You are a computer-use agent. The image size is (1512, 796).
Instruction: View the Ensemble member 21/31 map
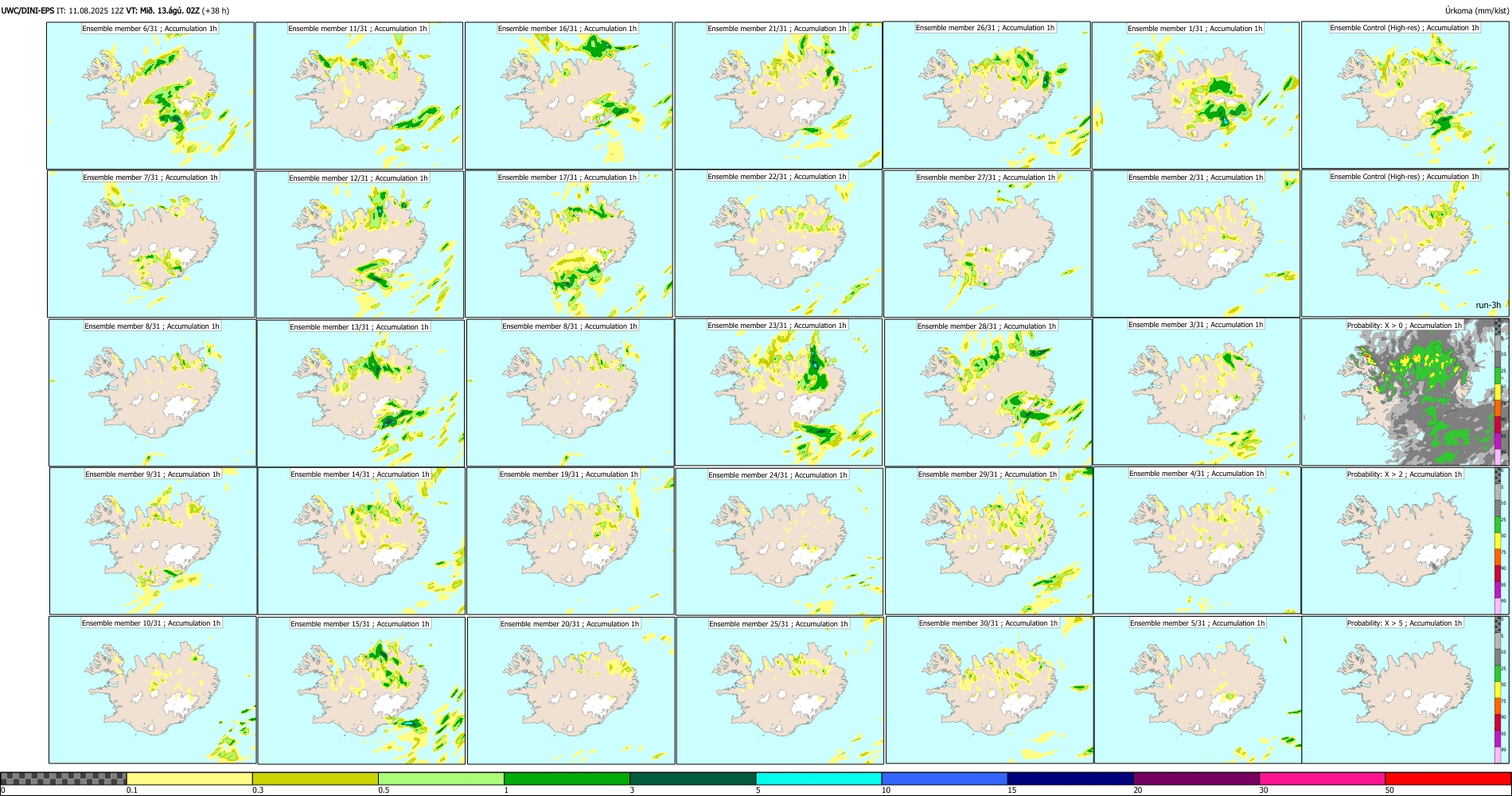click(778, 96)
